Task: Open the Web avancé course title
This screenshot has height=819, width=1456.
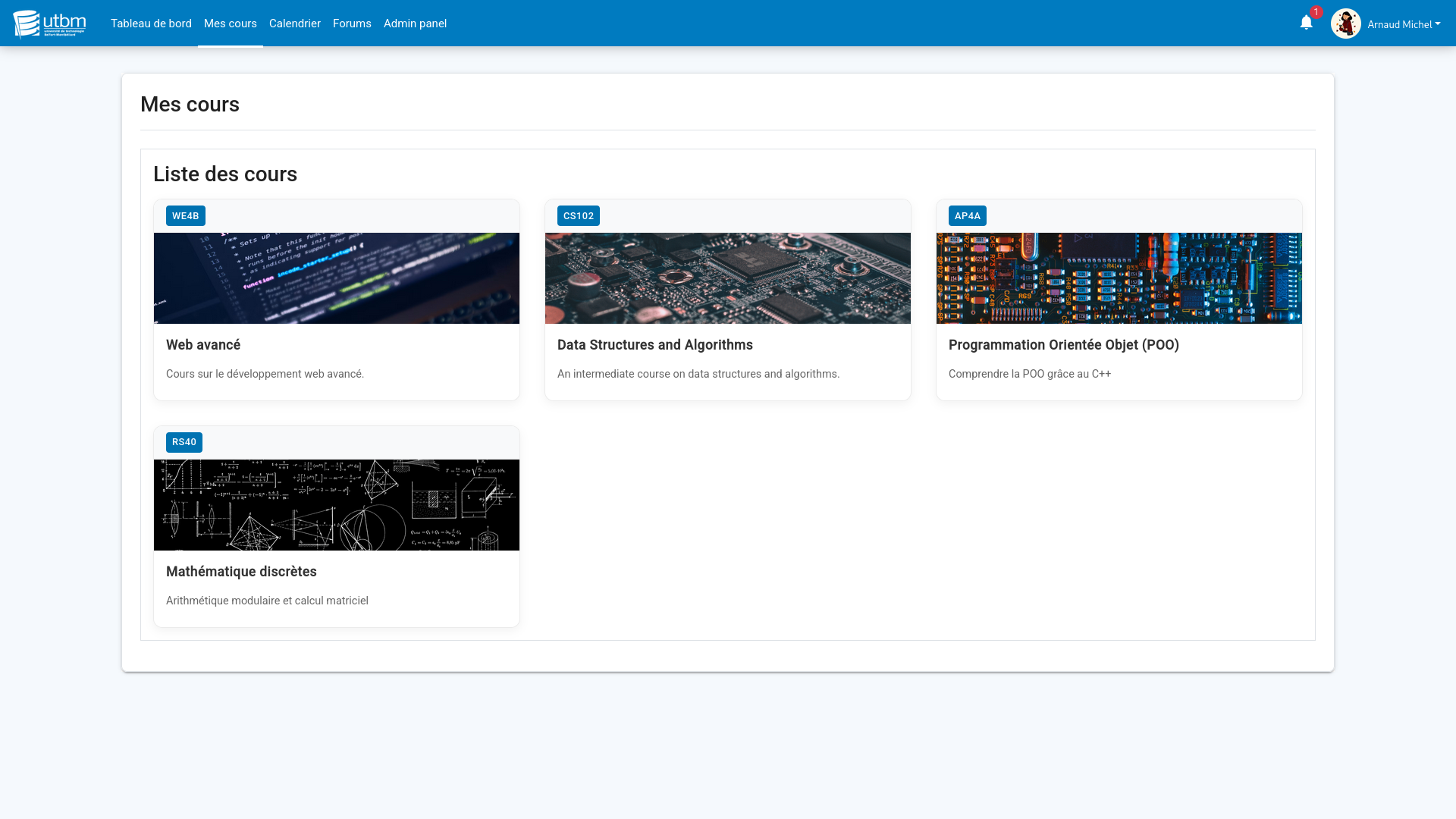Action: 203,345
